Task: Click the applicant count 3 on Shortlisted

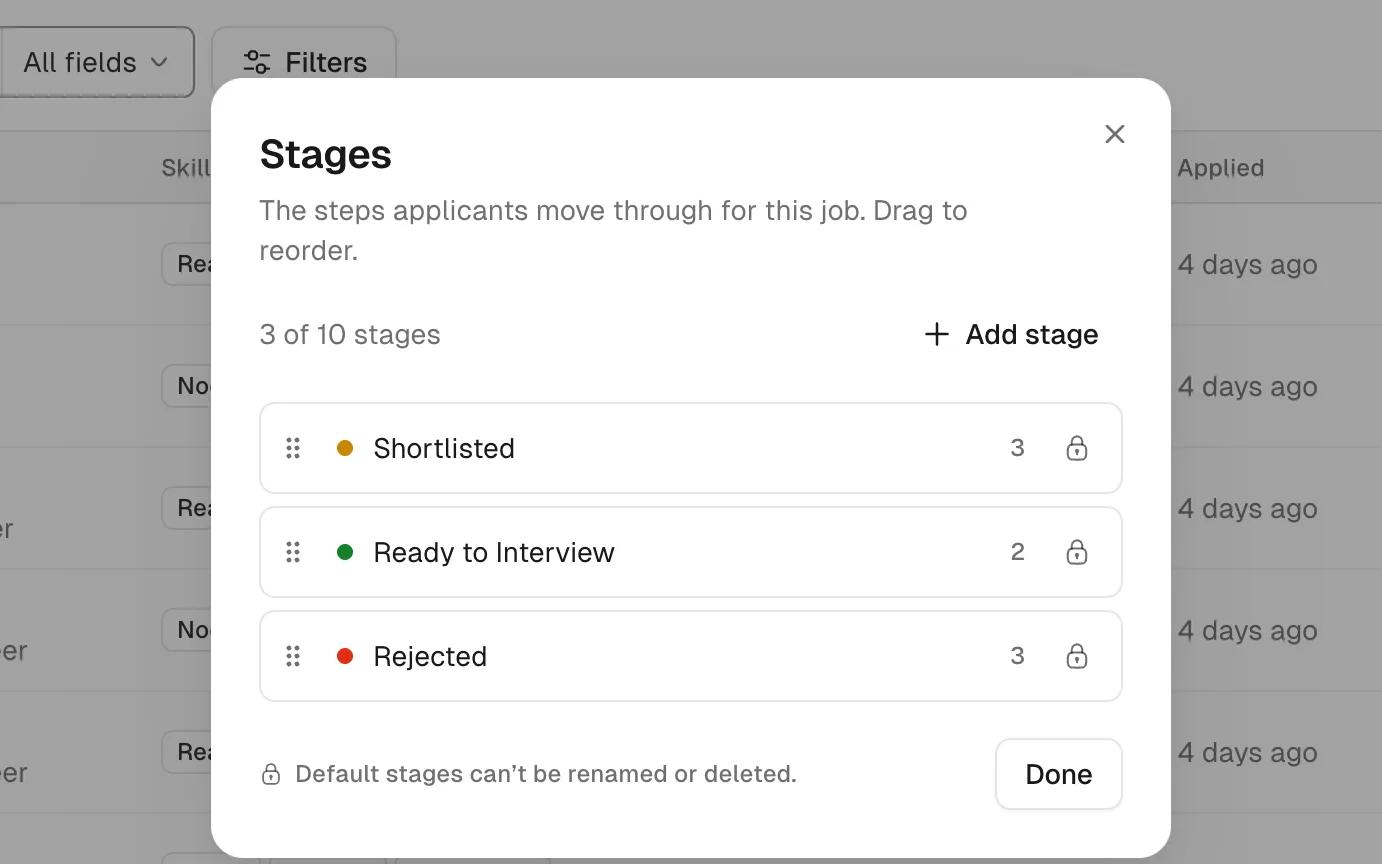Action: (x=1017, y=448)
